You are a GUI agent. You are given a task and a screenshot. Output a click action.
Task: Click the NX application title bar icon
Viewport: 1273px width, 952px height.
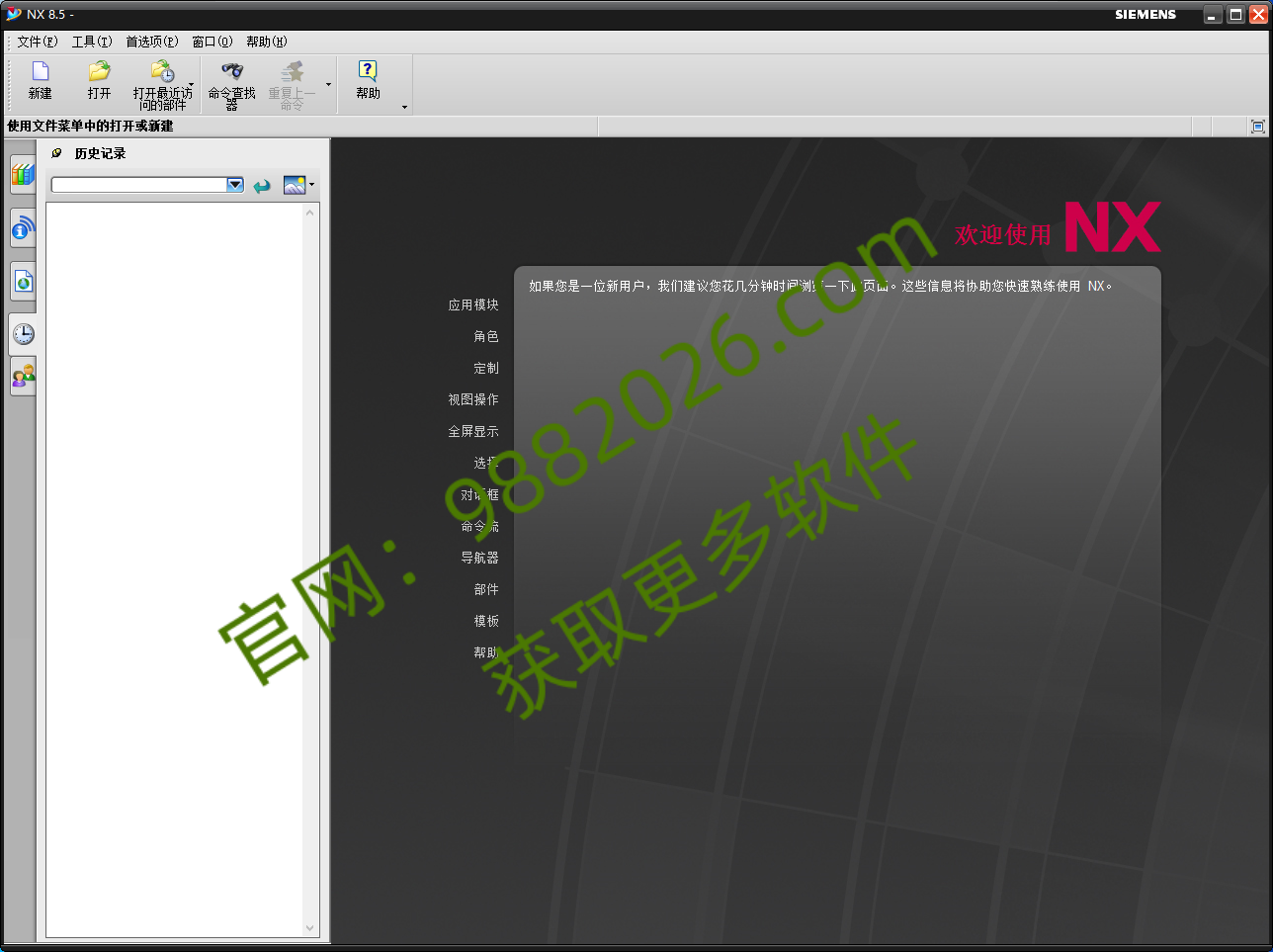[x=13, y=14]
